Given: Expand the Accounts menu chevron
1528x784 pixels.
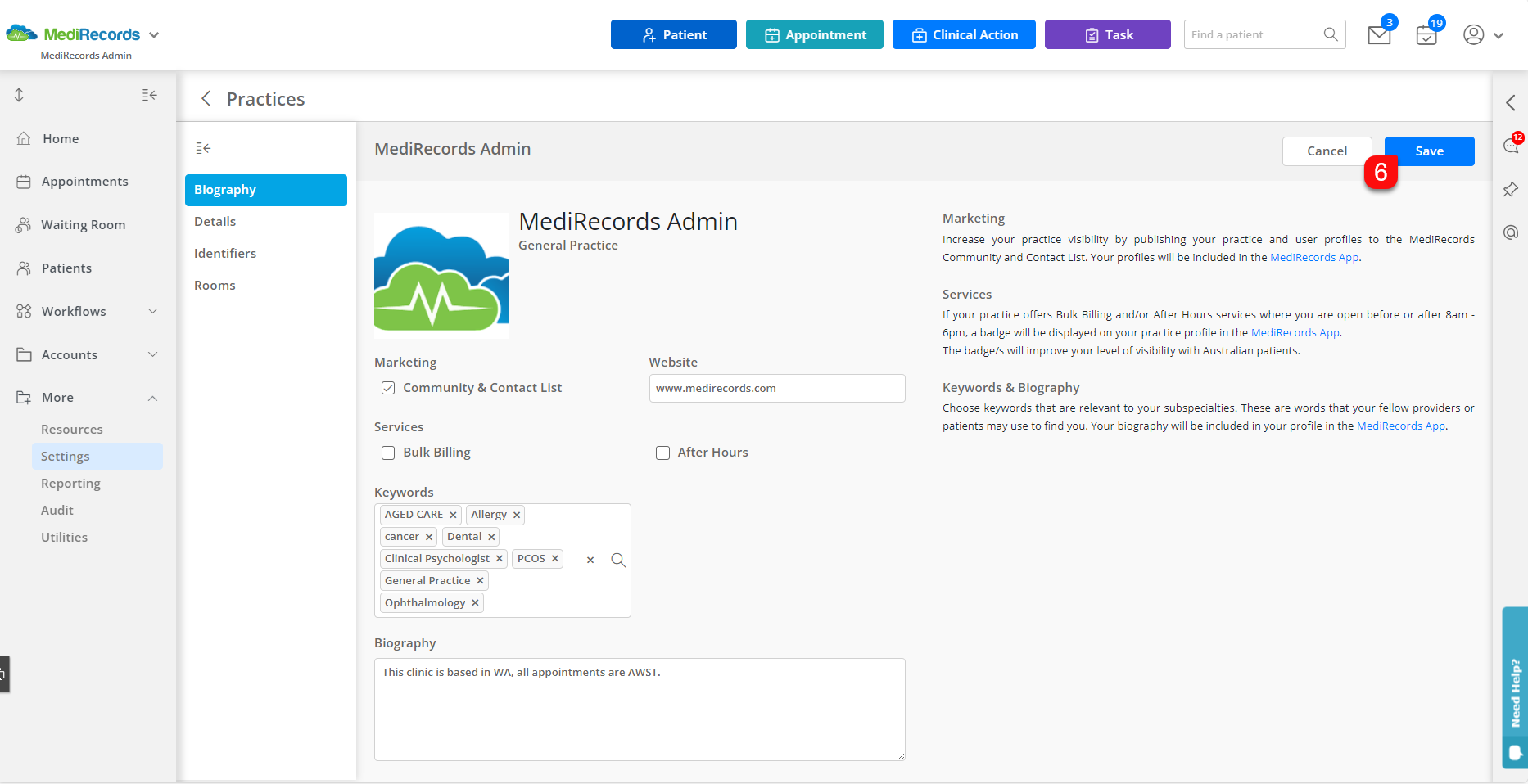Looking at the screenshot, I should click(x=152, y=354).
